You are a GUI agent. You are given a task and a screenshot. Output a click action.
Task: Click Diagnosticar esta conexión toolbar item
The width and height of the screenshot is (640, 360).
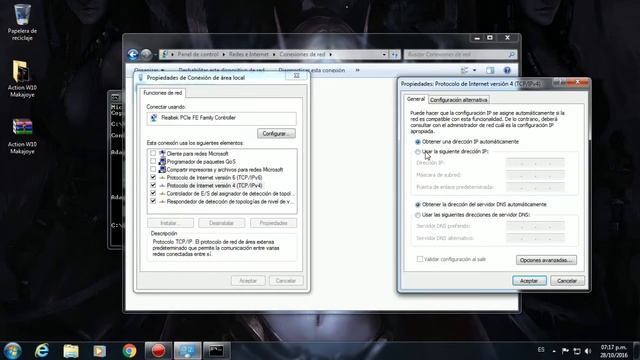[312, 70]
